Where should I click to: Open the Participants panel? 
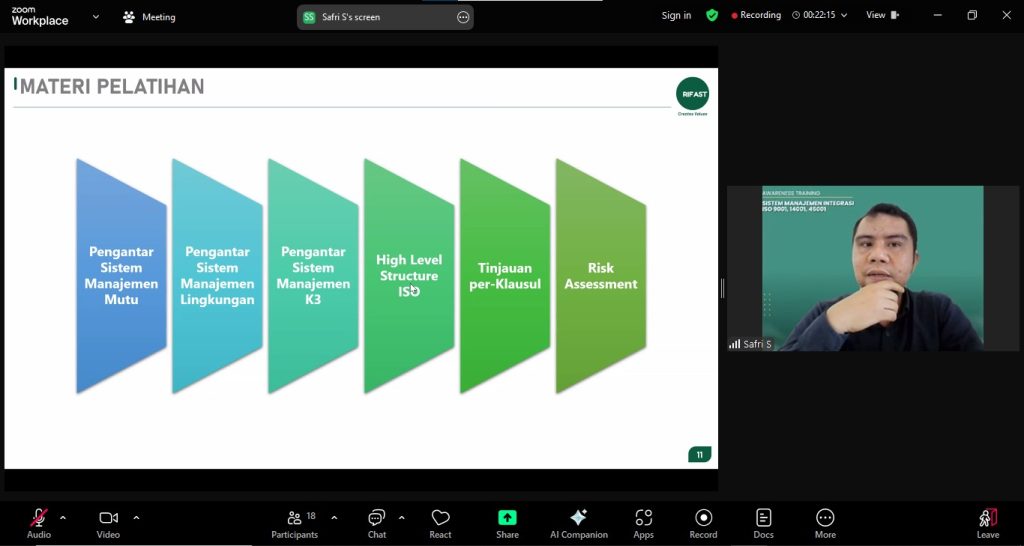click(294, 523)
